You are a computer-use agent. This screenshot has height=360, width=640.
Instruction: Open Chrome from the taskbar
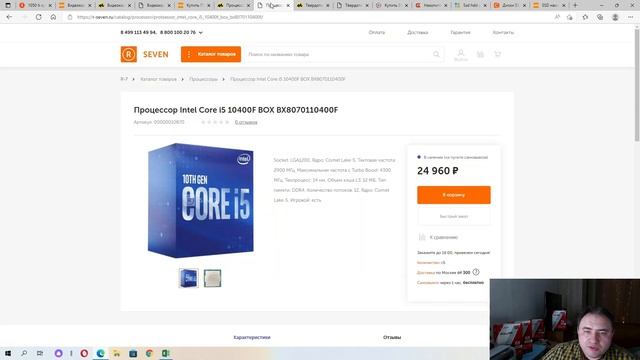149,353
